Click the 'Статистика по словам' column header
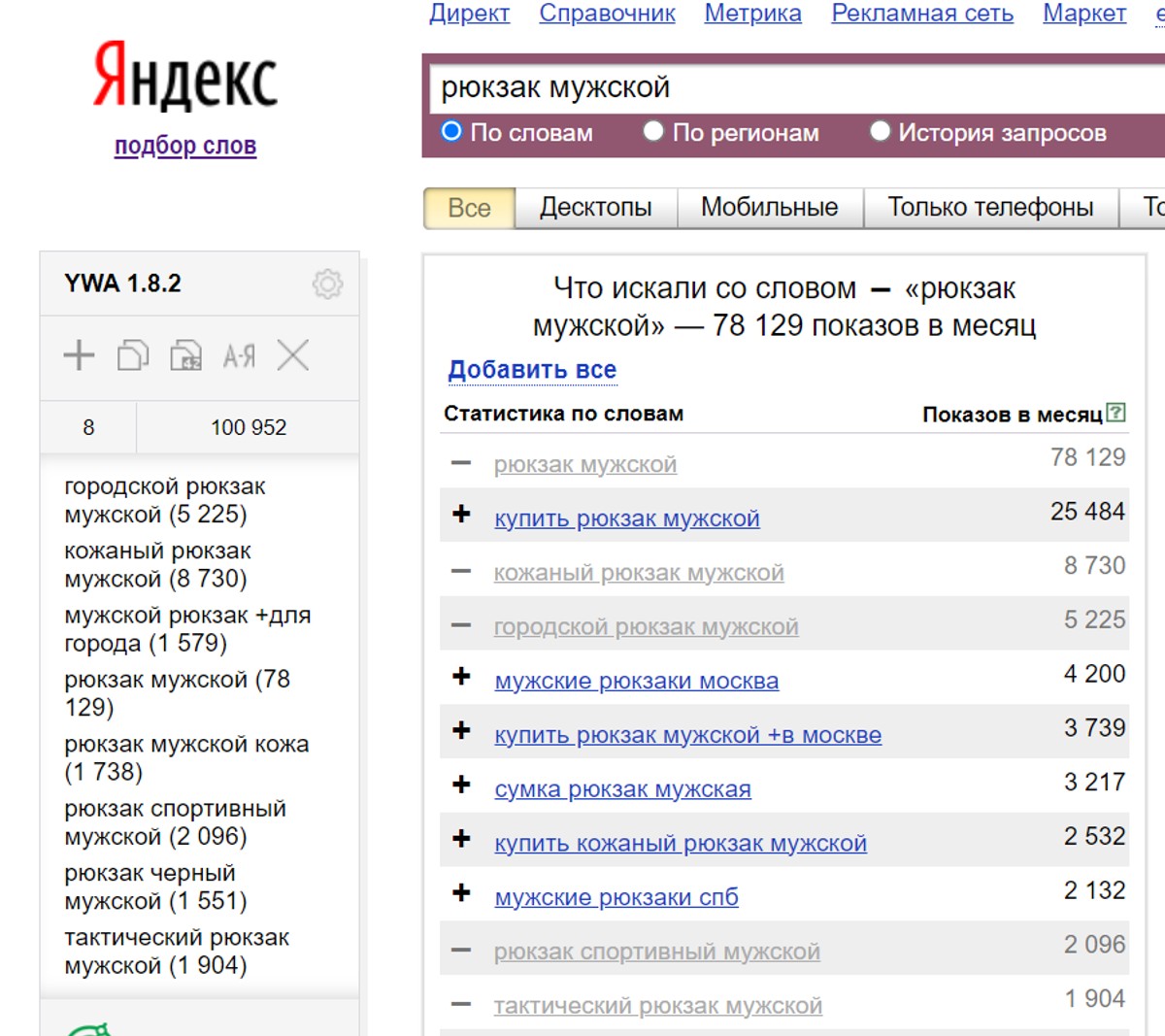 point(563,414)
